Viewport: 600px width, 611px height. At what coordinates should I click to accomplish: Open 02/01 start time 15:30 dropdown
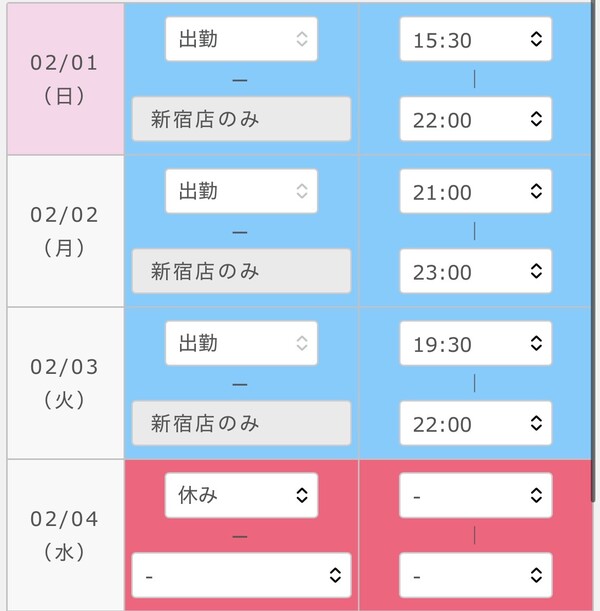pyautogui.click(x=475, y=39)
